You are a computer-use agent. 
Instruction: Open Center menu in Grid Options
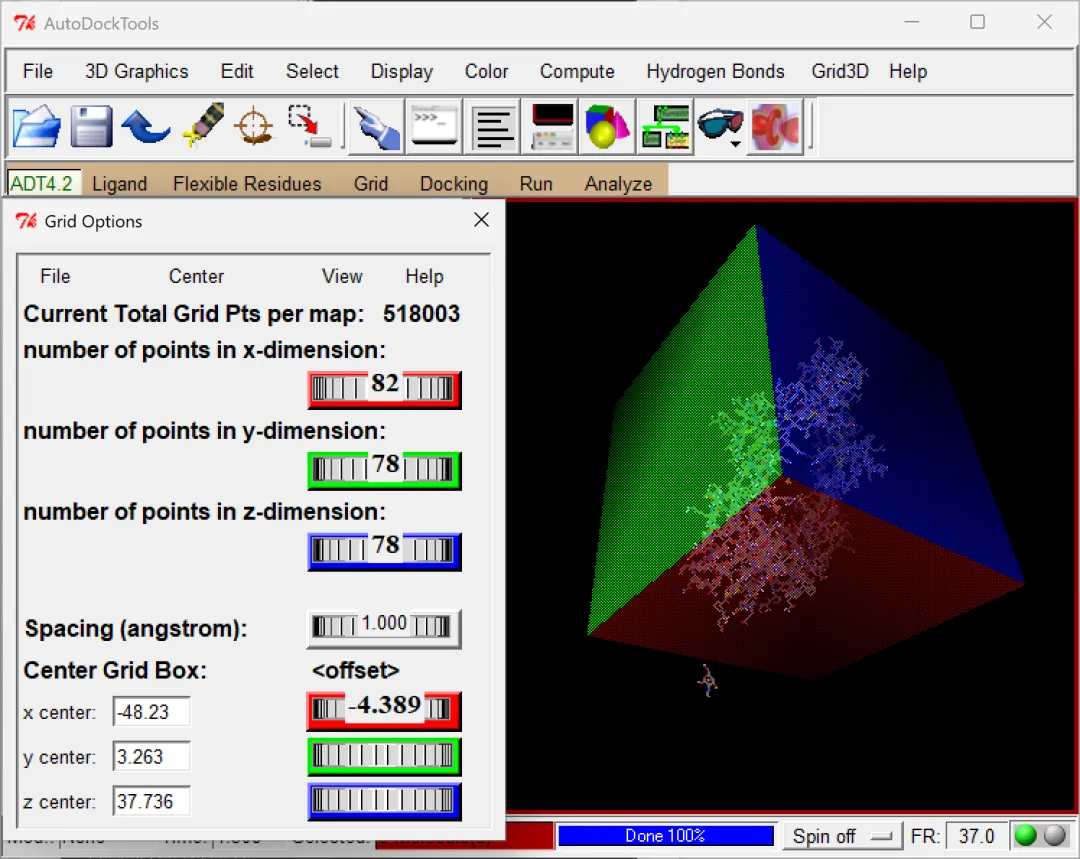pyautogui.click(x=196, y=276)
